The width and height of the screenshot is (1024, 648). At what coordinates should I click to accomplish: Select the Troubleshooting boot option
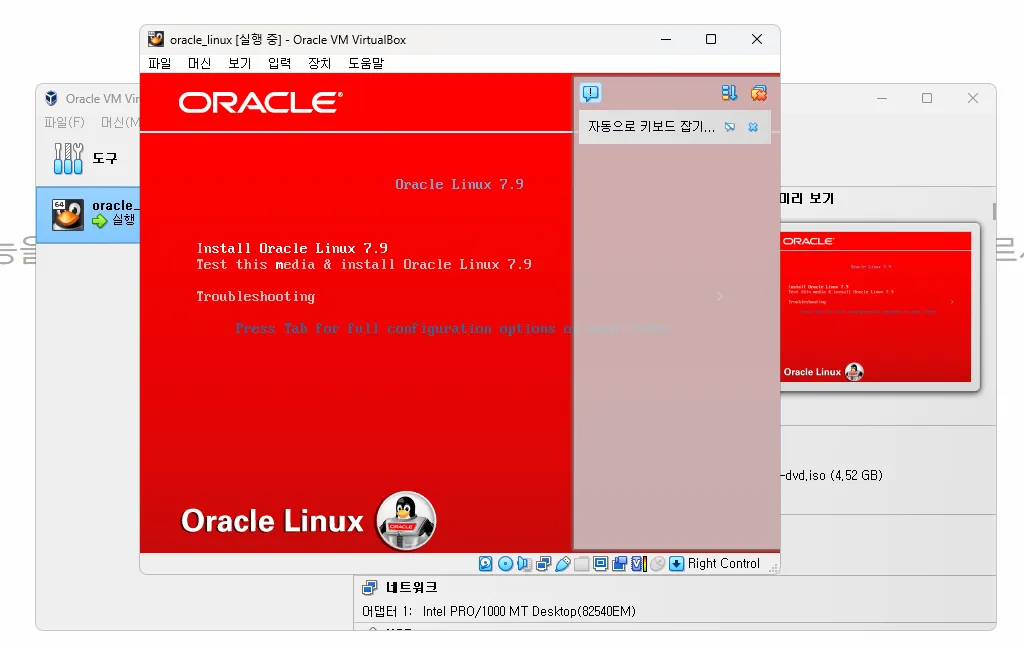[255, 297]
